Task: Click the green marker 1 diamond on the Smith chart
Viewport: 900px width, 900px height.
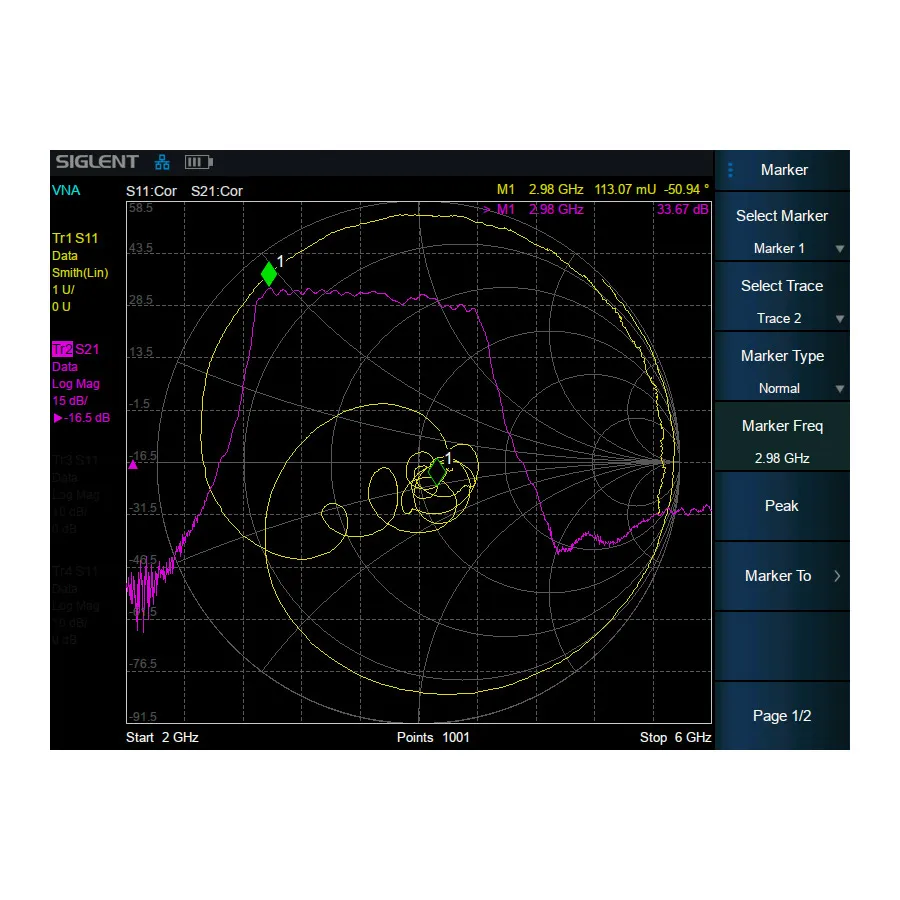Action: (x=268, y=272)
